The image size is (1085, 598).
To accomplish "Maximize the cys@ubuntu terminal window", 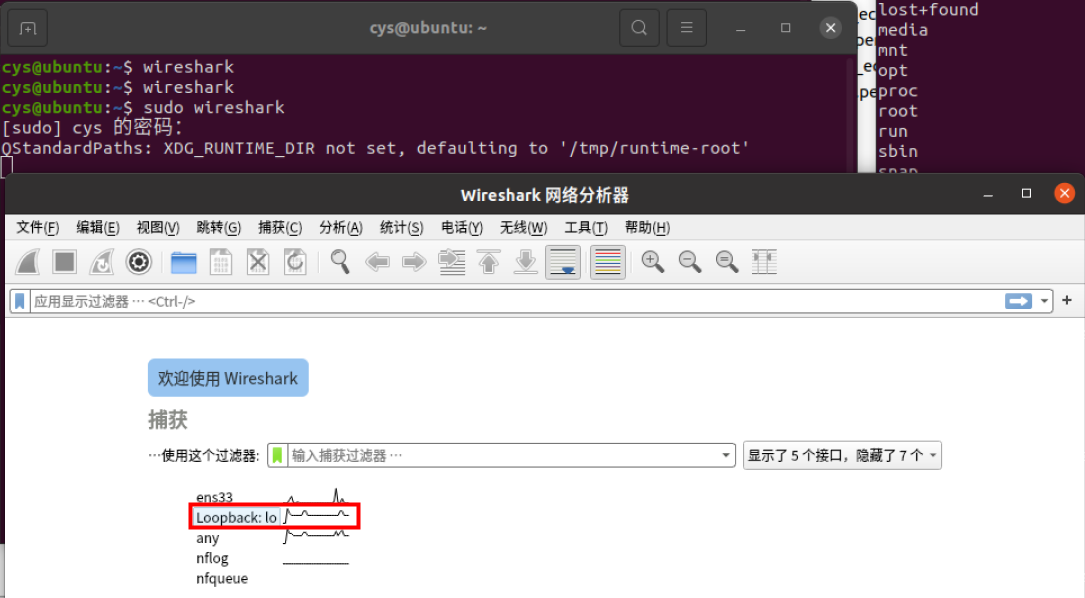I will tap(785, 28).
